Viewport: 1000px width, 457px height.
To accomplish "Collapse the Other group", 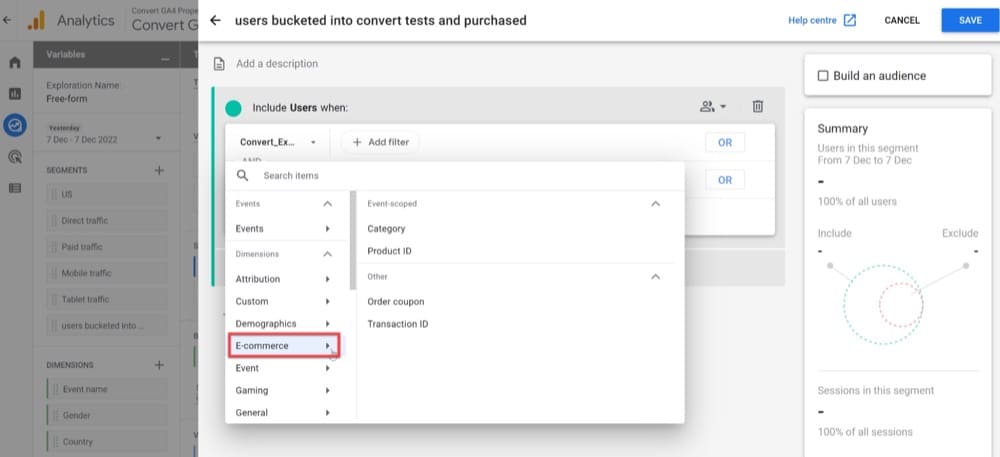I will pos(655,277).
